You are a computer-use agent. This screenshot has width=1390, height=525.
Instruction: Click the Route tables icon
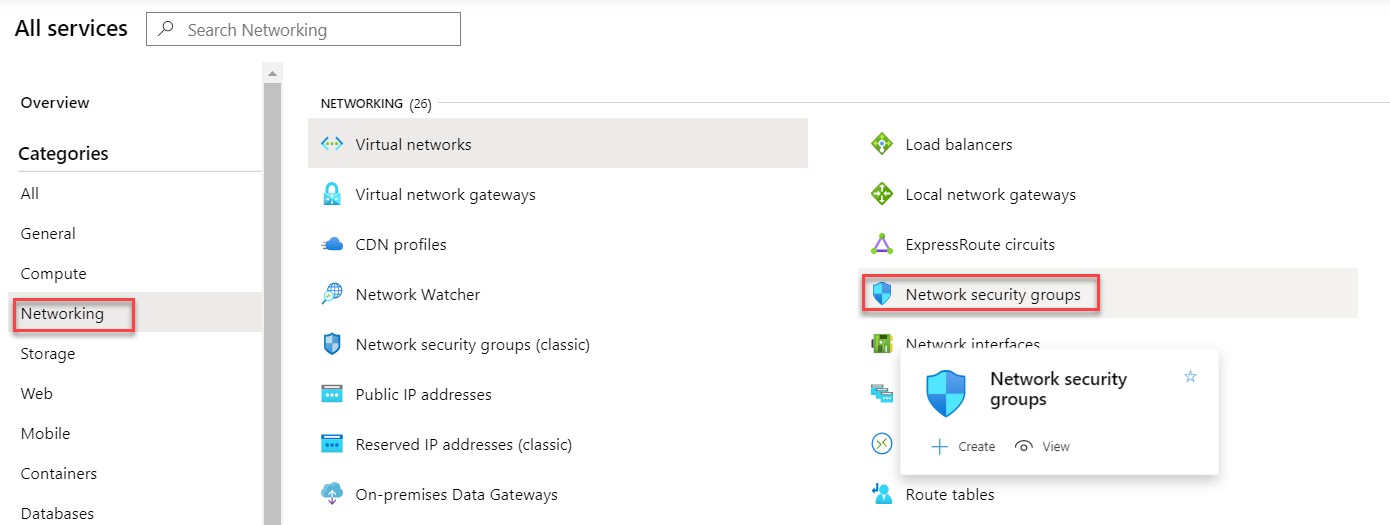click(881, 494)
